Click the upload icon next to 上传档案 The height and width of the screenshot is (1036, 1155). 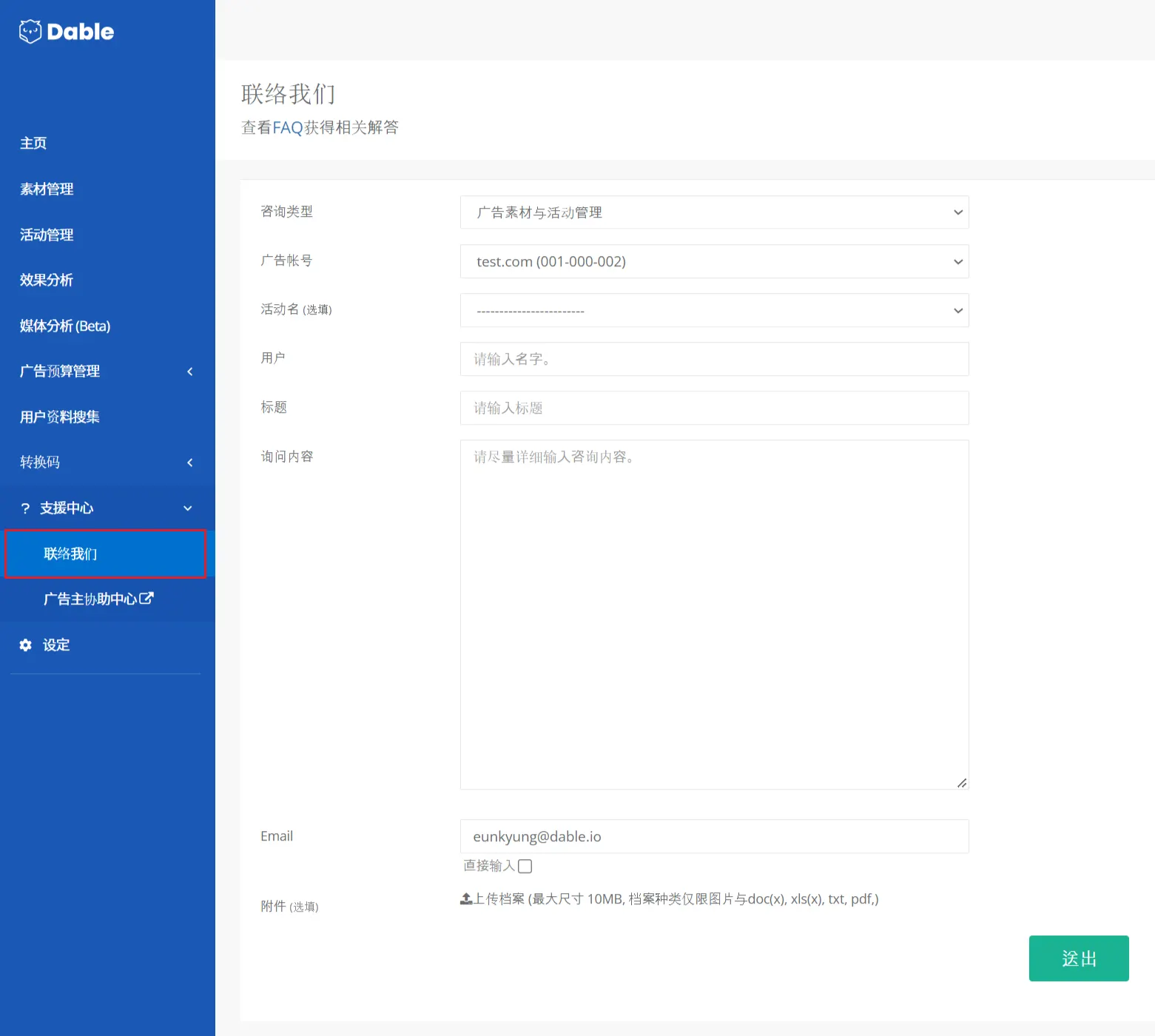click(x=466, y=899)
